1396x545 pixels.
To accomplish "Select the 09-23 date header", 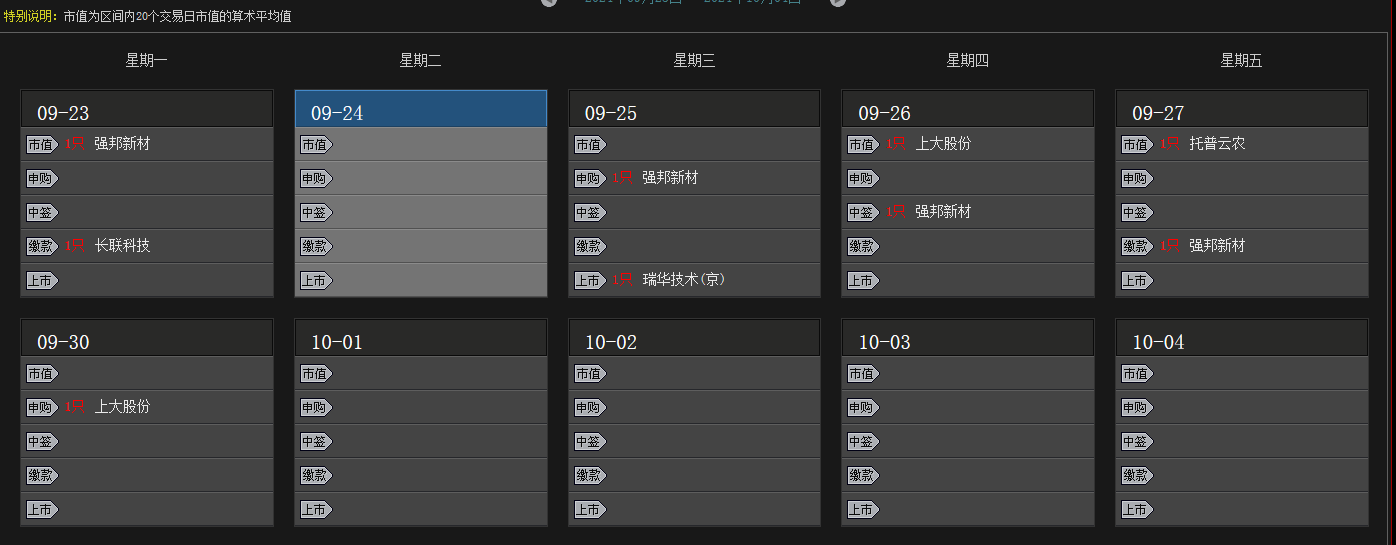I will click(147, 109).
